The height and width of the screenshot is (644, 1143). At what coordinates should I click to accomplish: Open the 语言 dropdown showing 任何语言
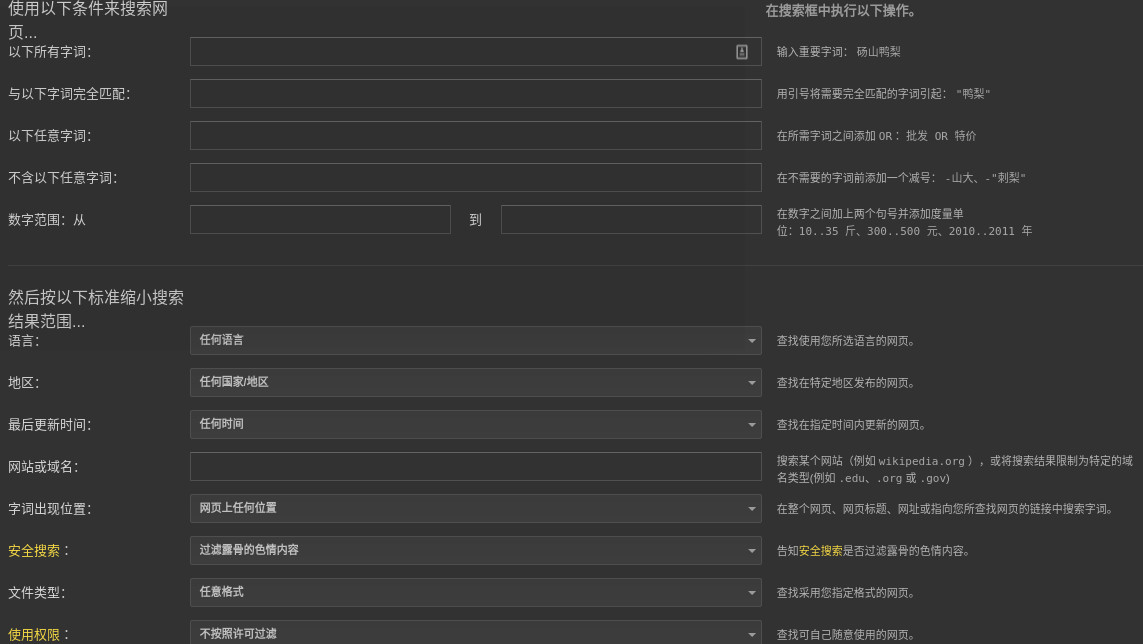click(475, 341)
